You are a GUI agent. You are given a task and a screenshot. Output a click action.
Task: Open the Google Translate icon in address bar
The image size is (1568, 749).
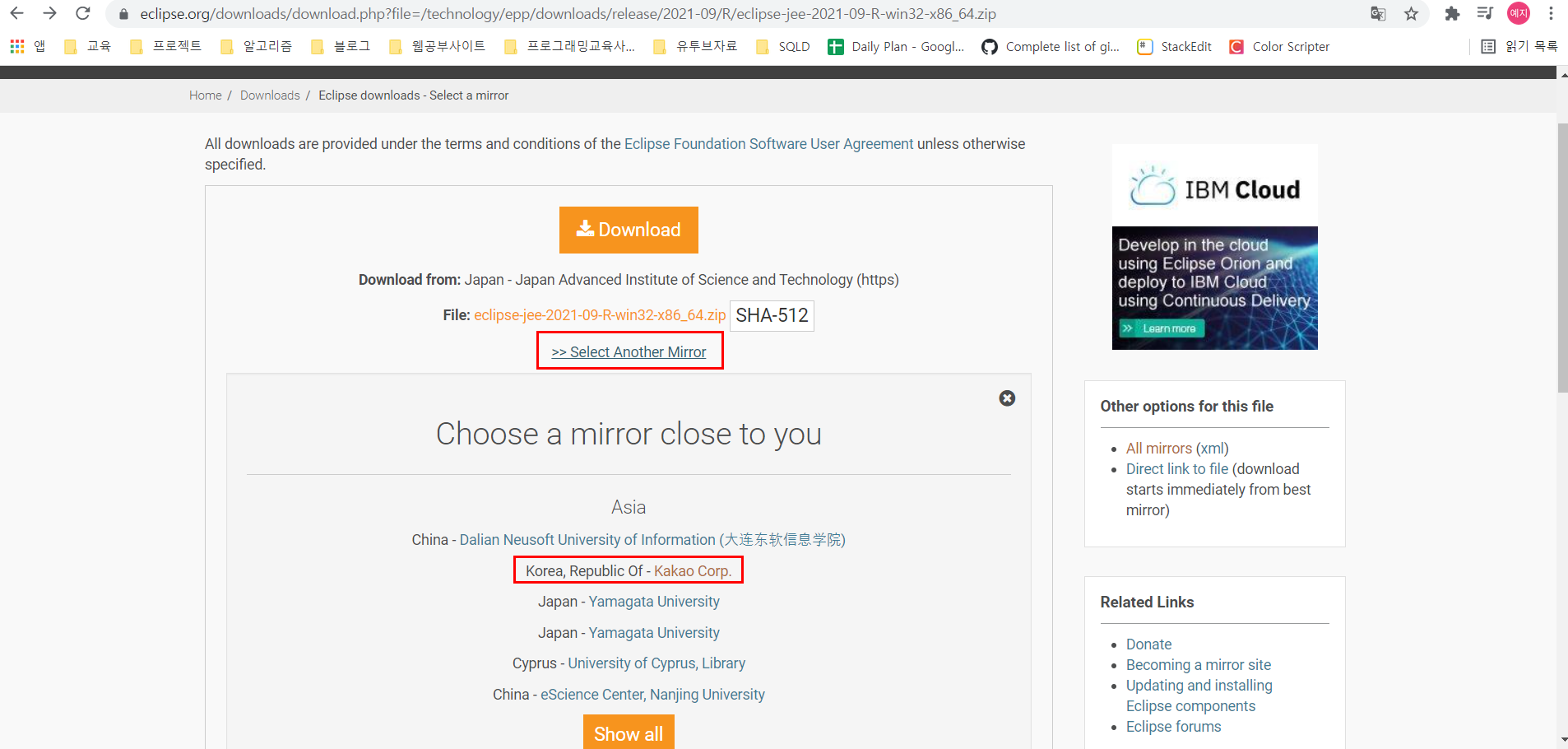click(1378, 14)
